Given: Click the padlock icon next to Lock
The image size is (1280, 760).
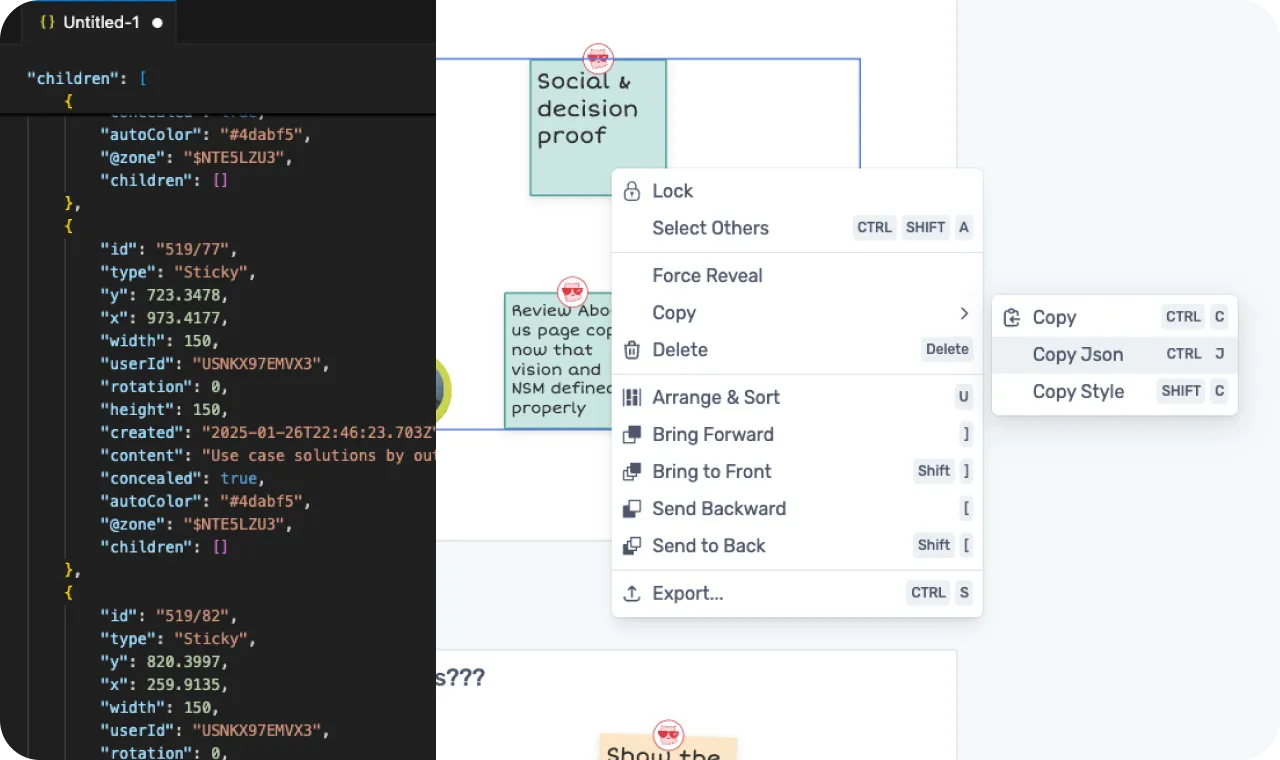Looking at the screenshot, I should pos(631,190).
